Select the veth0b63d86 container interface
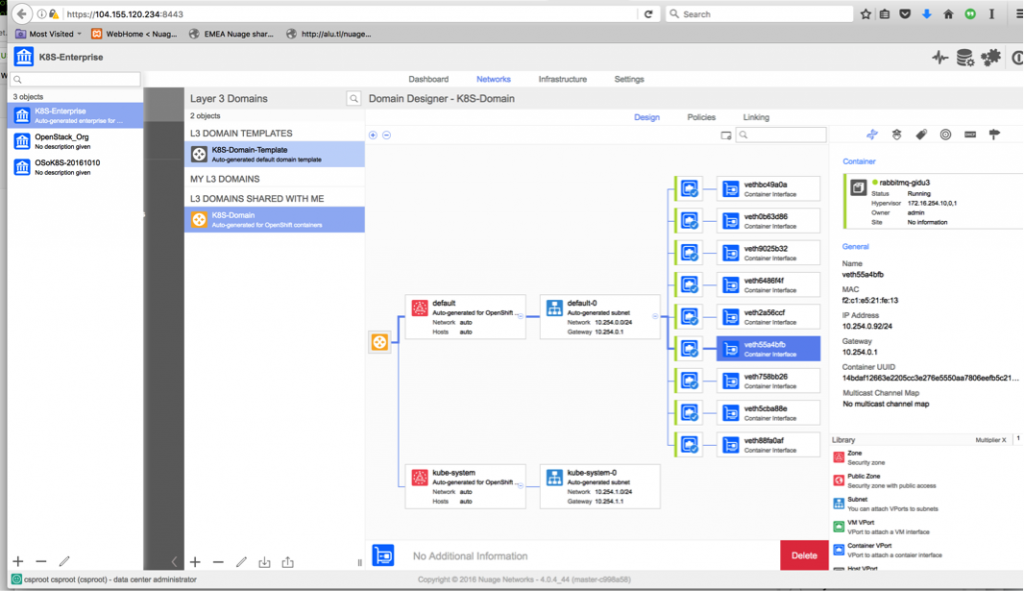Viewport: 1024px width, 591px height. click(769, 221)
